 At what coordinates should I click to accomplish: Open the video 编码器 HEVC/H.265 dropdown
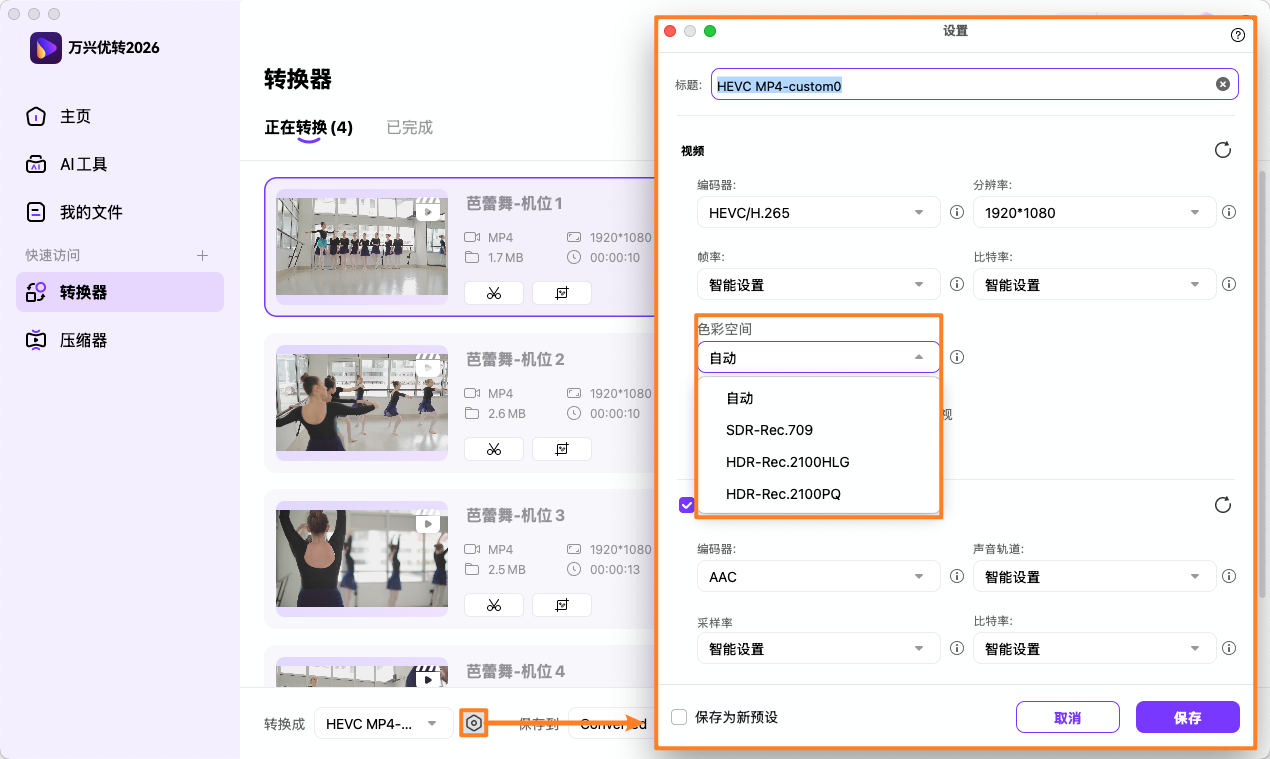coord(819,212)
